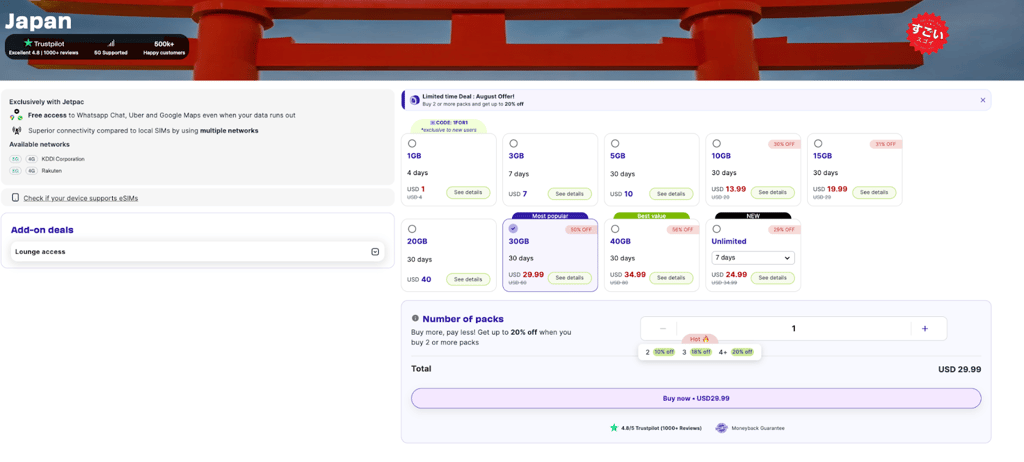
Task: Click the deal icon in the August Offer banner
Action: tap(415, 100)
